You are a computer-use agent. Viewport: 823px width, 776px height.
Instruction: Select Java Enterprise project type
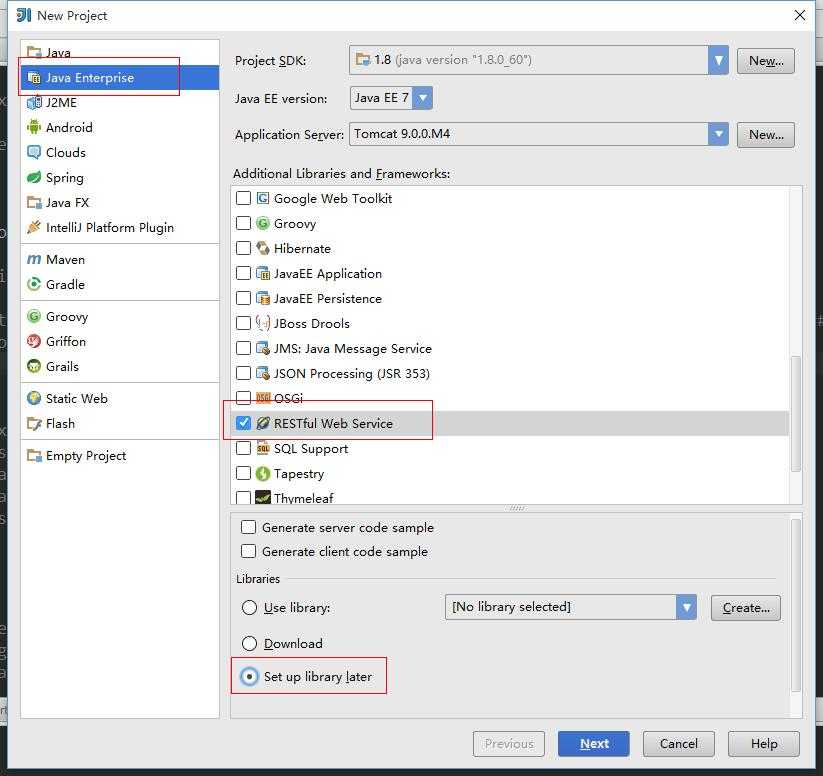tap(120, 78)
